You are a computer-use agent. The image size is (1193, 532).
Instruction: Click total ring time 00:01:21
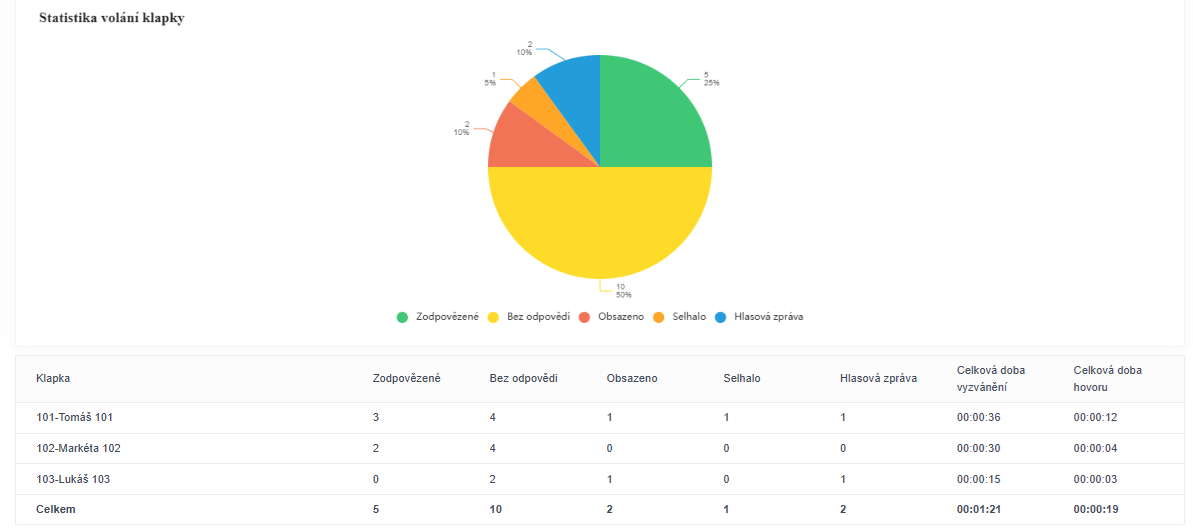(x=978, y=510)
